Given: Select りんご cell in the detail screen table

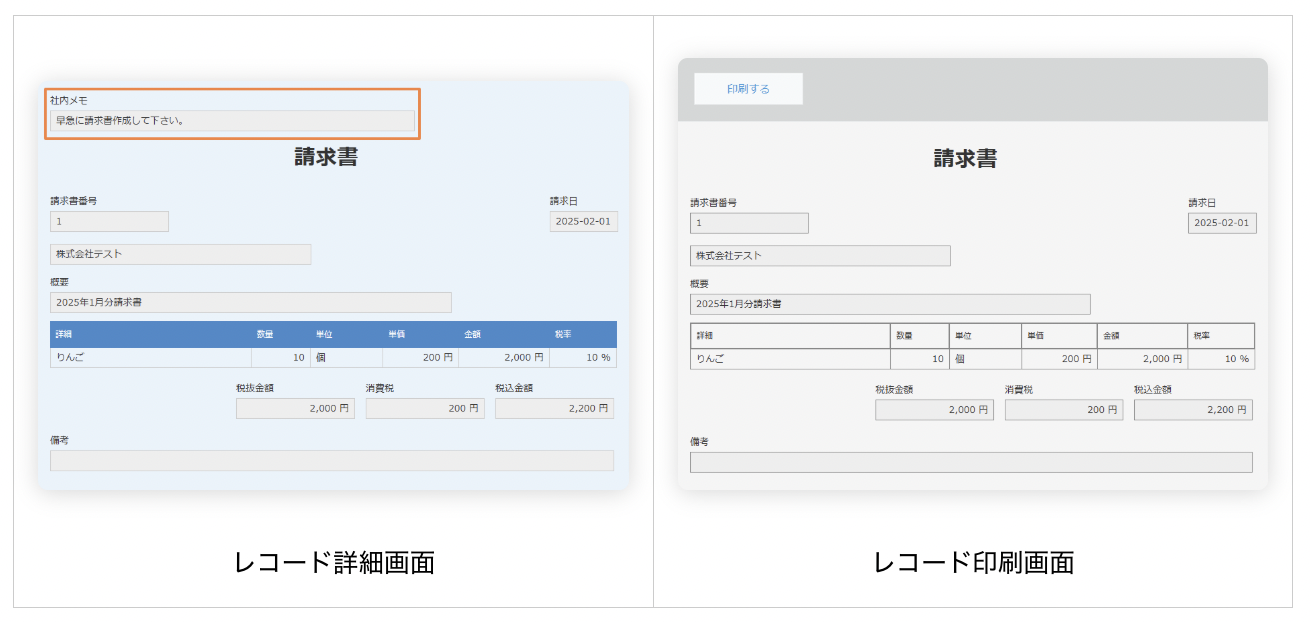Looking at the screenshot, I should (x=150, y=358).
